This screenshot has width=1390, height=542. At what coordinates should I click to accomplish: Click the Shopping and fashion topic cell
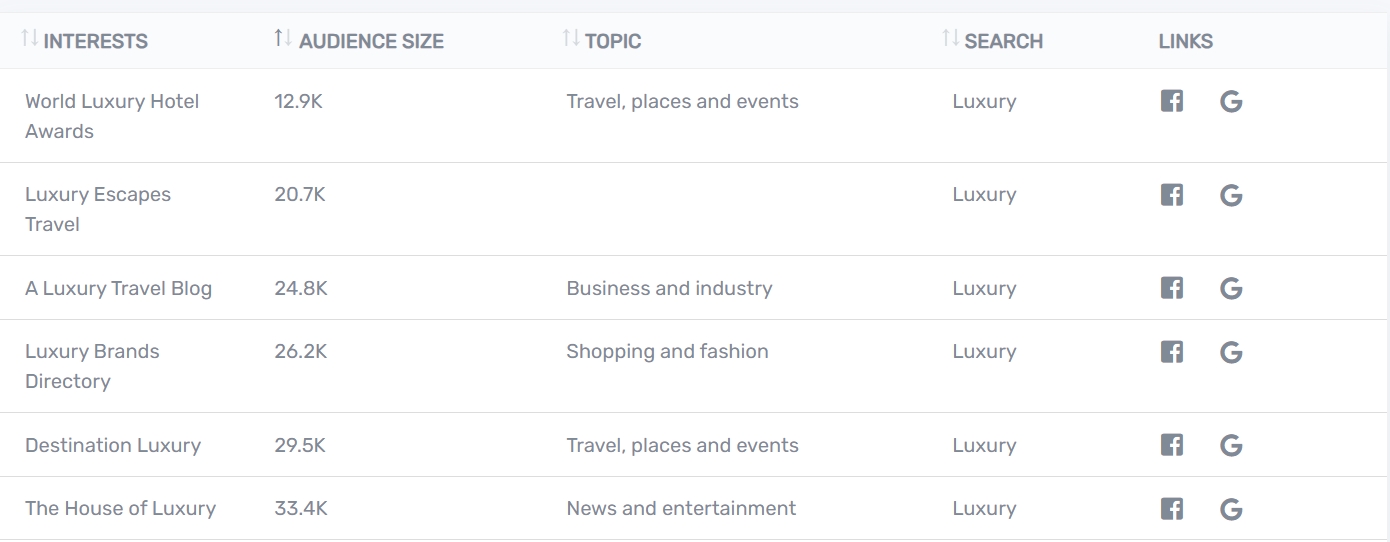[x=667, y=352]
